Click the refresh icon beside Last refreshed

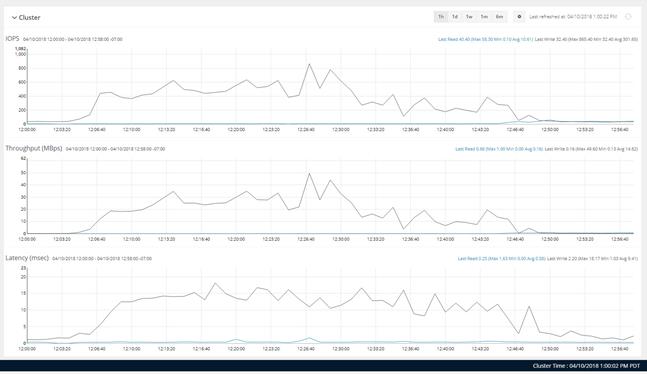(x=628, y=17)
